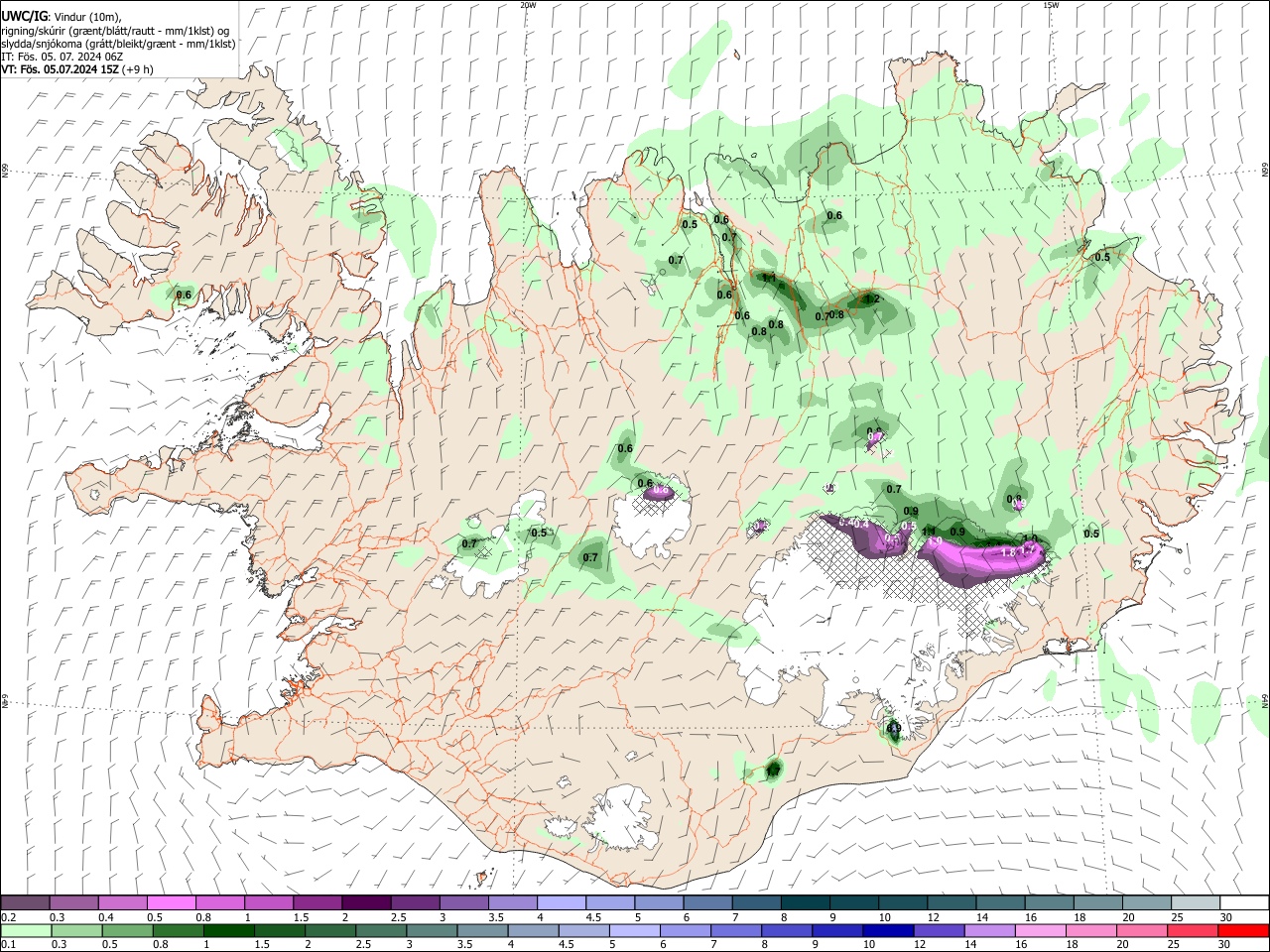Pick the white snow swatch labeled 30
Screen dimensions: 1270x952
pyautogui.click(x=1243, y=902)
